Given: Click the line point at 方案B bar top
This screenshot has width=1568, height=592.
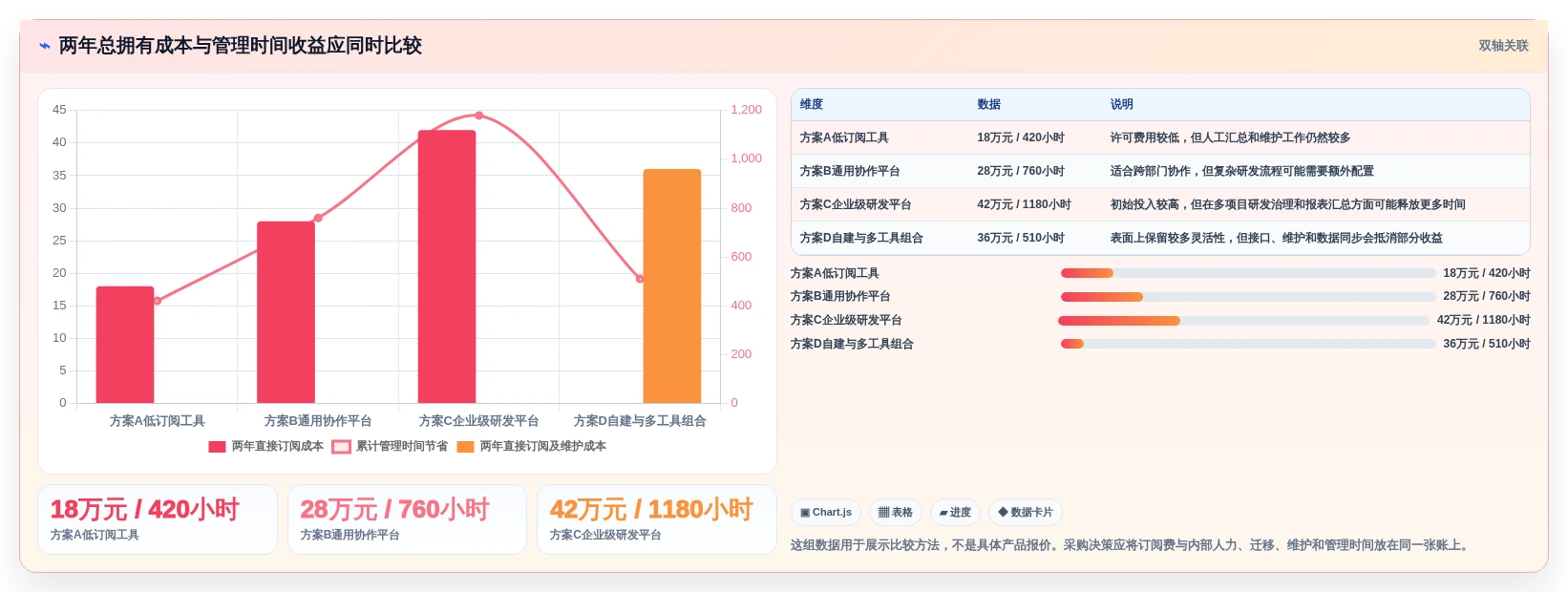Looking at the screenshot, I should click(318, 218).
